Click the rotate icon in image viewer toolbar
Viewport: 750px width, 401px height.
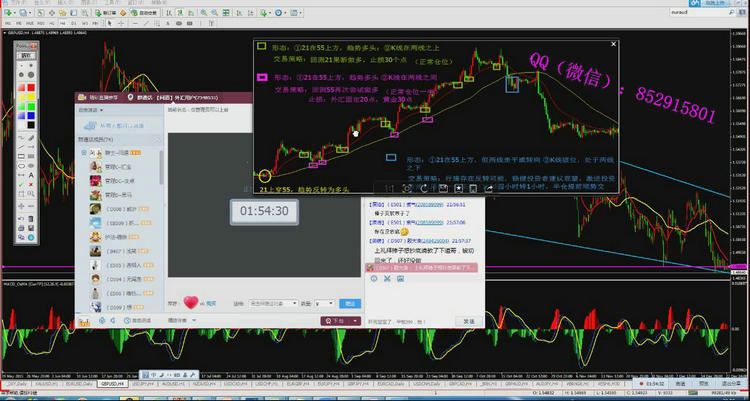coord(423,189)
